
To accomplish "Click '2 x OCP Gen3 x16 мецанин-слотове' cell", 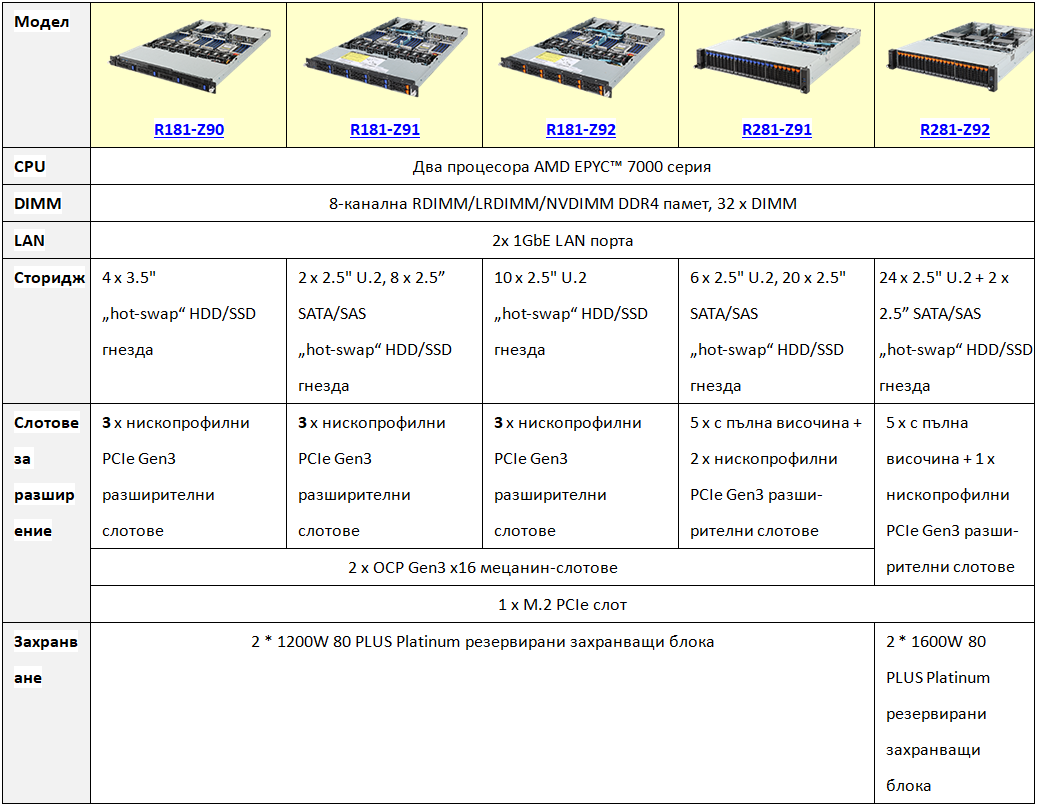I will (482, 567).
